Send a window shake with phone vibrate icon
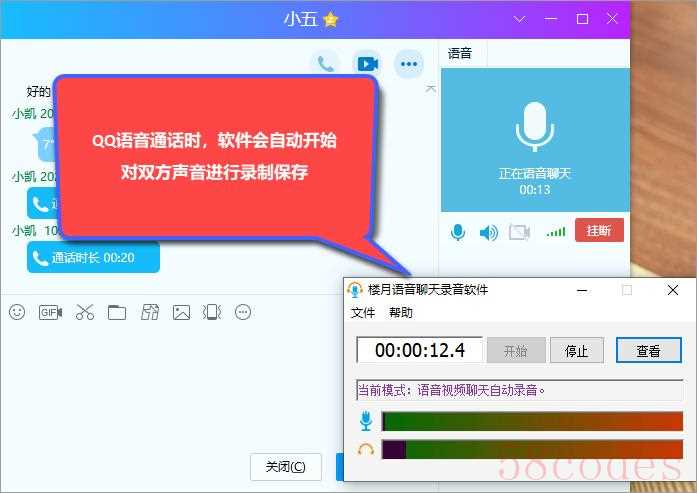Viewport: 697px width, 493px height. tap(212, 312)
